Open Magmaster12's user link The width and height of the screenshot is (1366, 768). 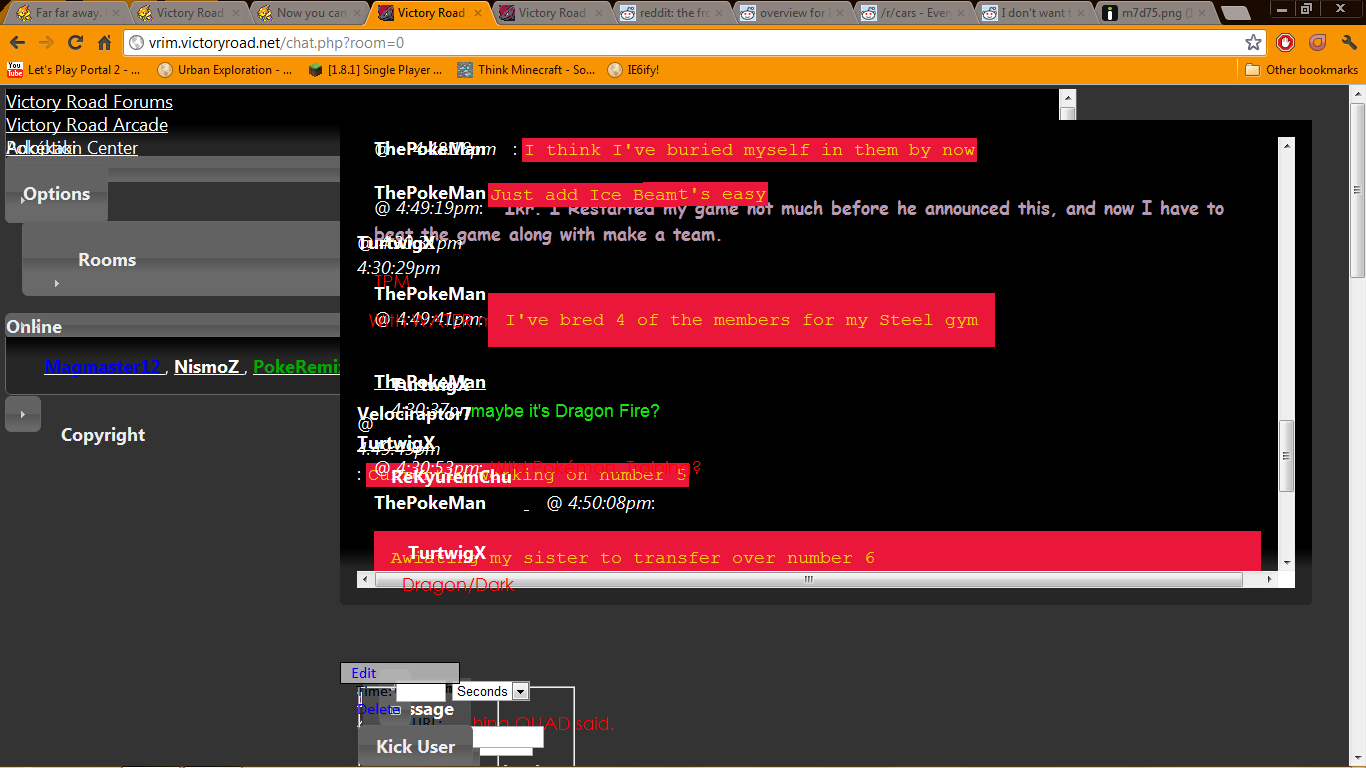click(102, 367)
